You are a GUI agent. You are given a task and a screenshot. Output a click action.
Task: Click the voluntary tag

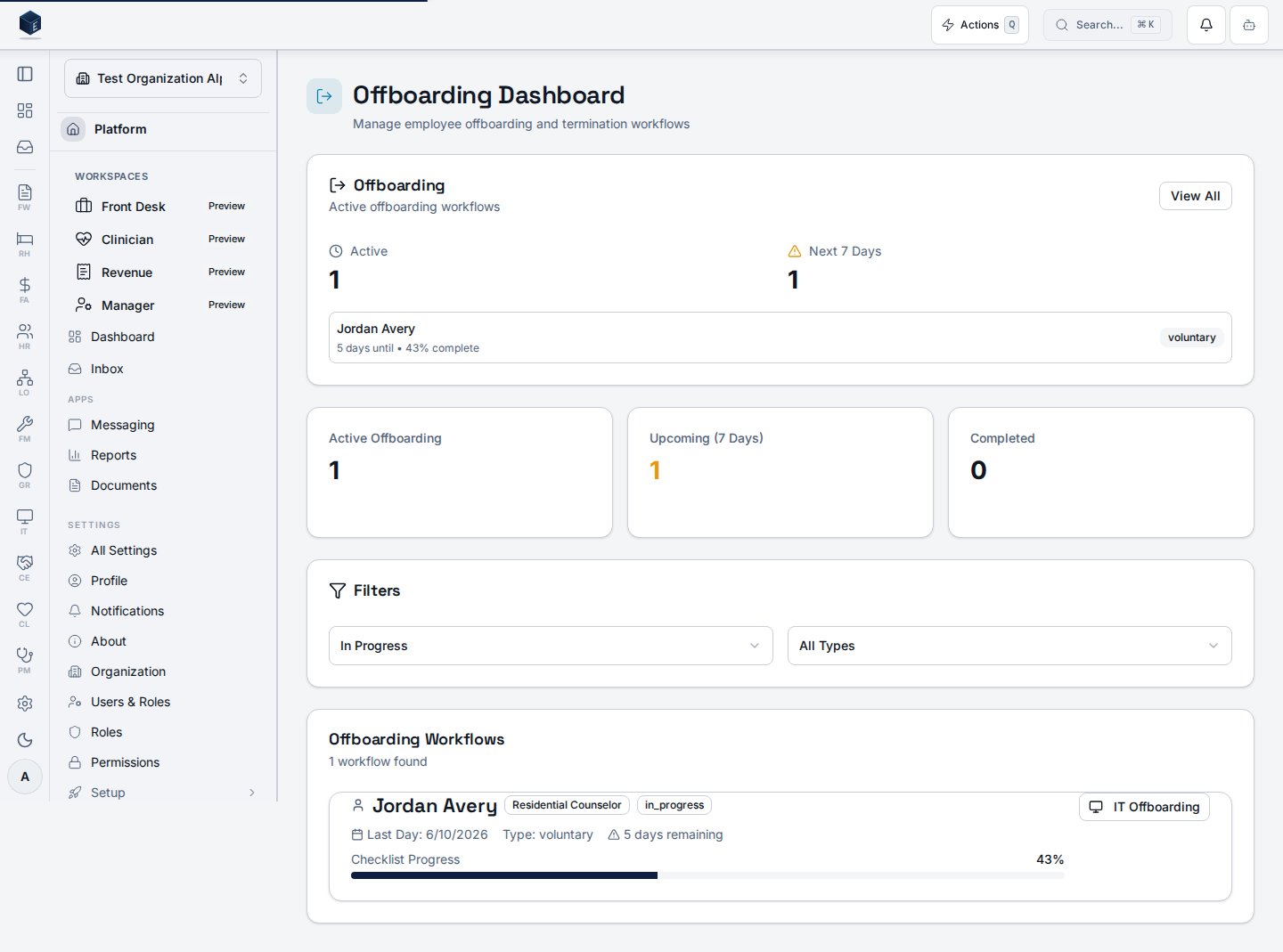coord(1191,338)
